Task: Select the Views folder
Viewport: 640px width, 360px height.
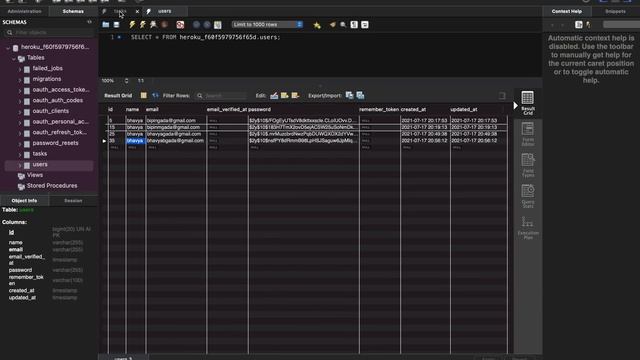Action: (x=35, y=175)
